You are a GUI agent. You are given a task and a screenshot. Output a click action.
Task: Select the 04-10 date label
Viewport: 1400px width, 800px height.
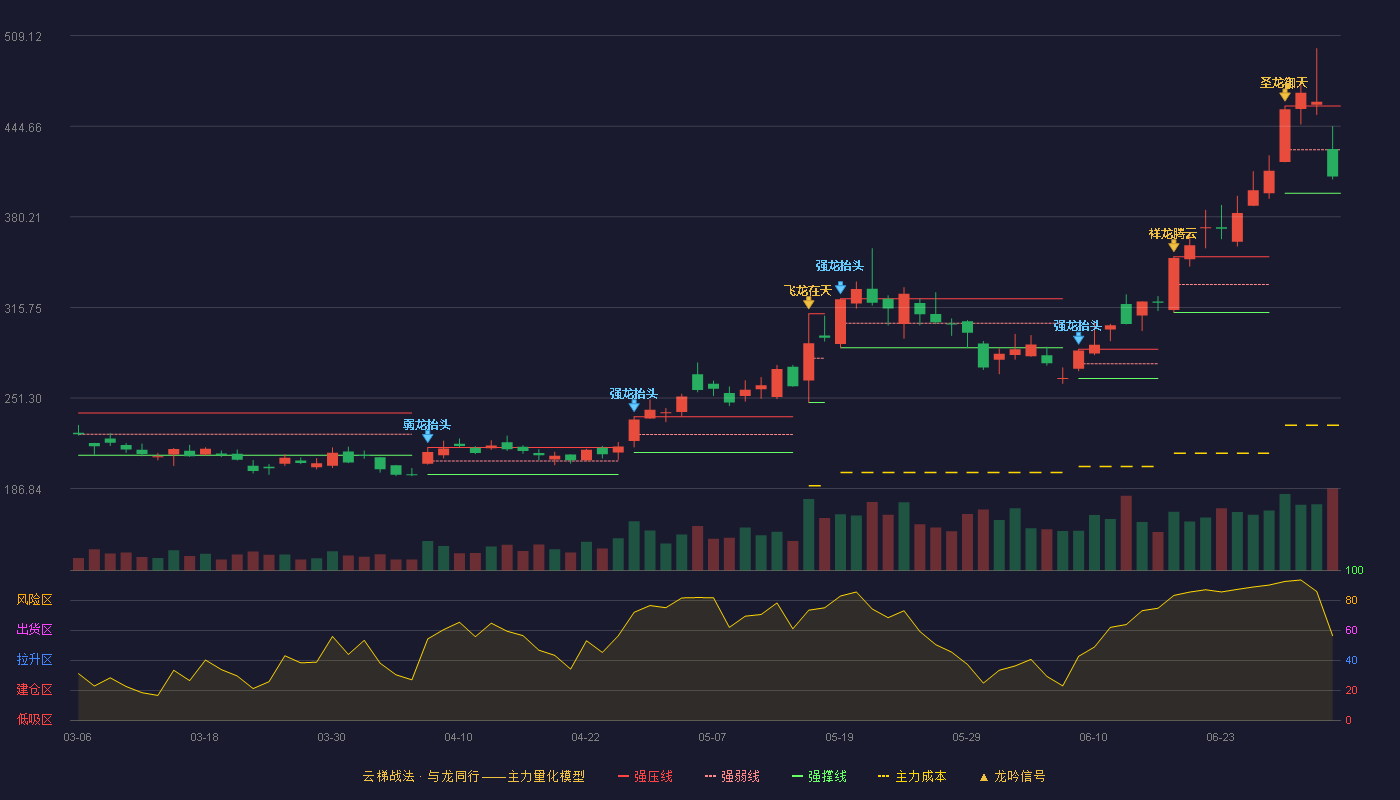point(458,737)
